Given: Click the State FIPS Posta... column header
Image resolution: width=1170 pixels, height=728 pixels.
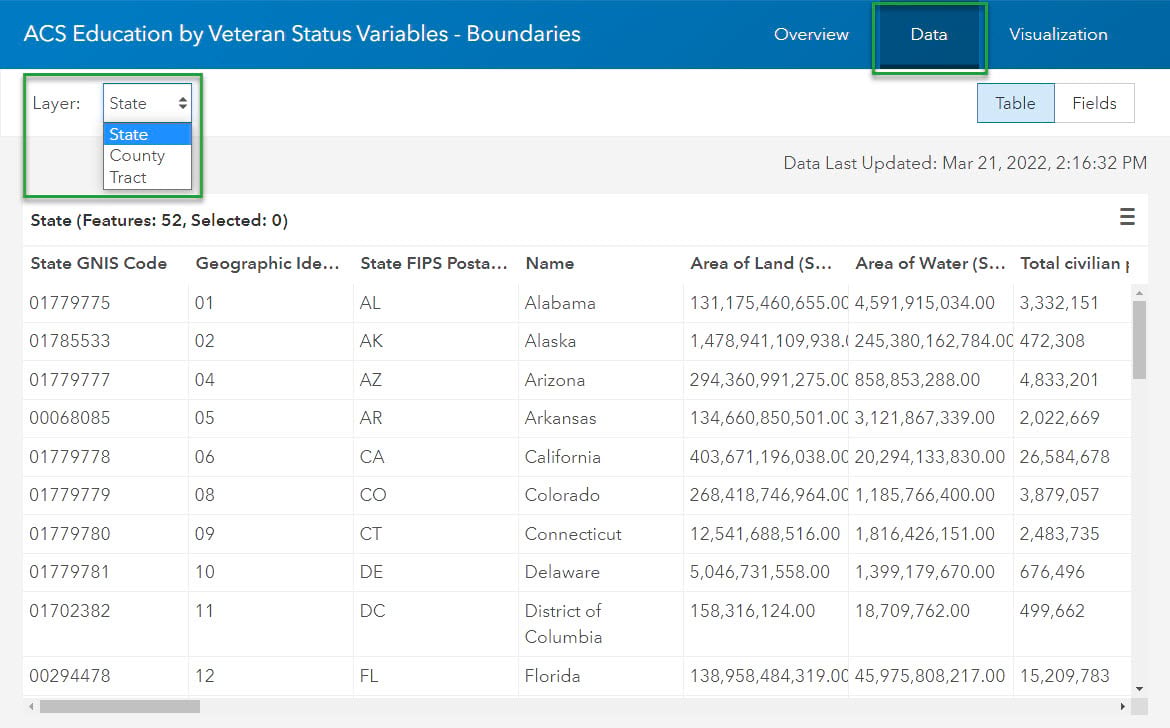Looking at the screenshot, I should (434, 263).
